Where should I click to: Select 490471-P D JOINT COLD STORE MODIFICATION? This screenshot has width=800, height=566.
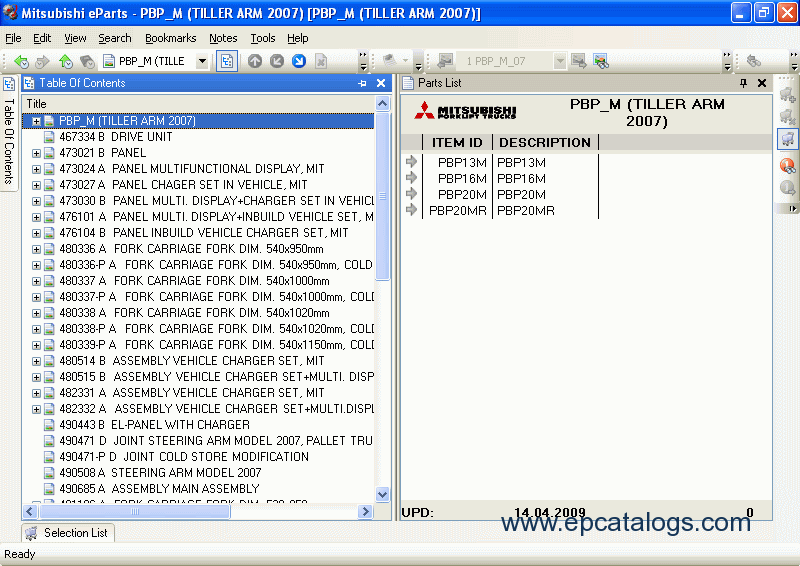click(x=184, y=457)
